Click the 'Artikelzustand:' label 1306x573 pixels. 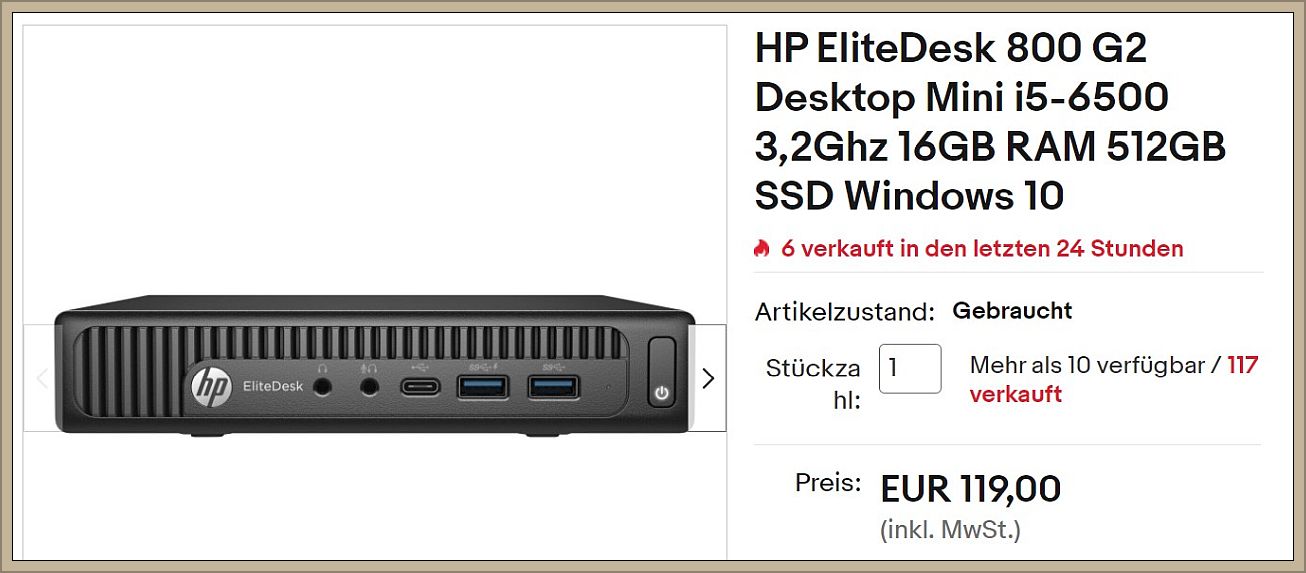click(x=845, y=311)
